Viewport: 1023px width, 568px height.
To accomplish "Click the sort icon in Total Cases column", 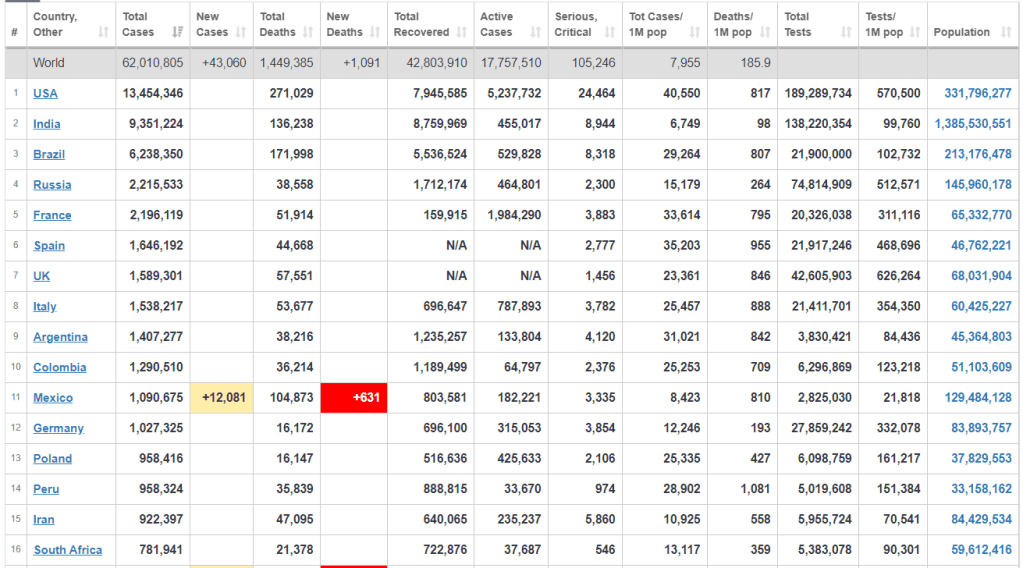I will [178, 33].
